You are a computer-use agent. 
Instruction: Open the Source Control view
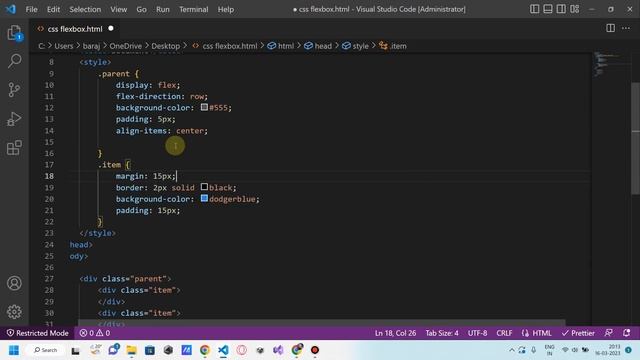coord(14,90)
